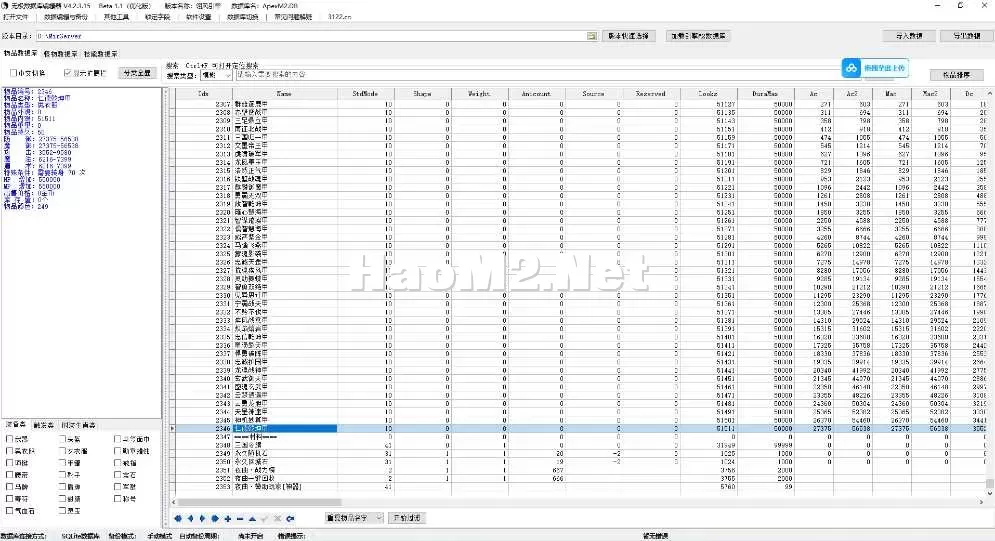
Task: Check the 宝石 category checkbox
Action: coord(117,474)
